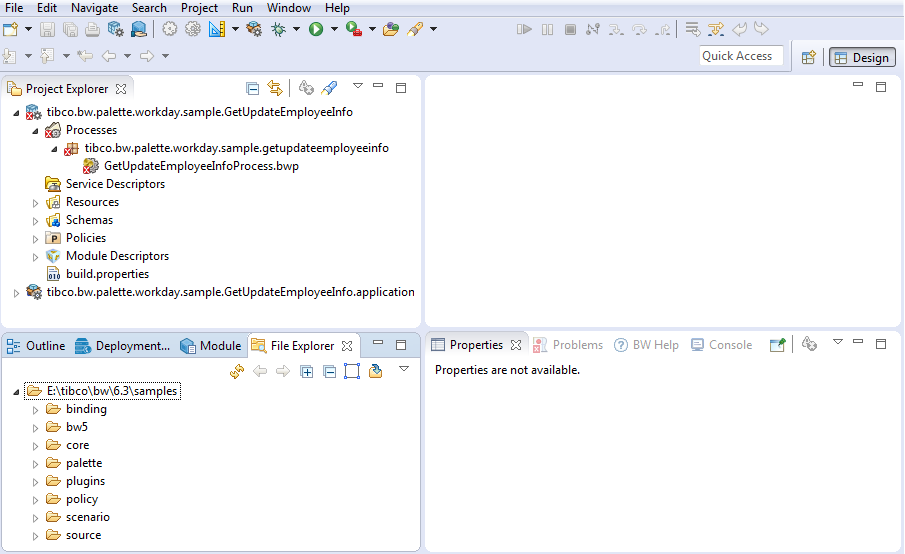Switch to the Deployment tab

123,346
